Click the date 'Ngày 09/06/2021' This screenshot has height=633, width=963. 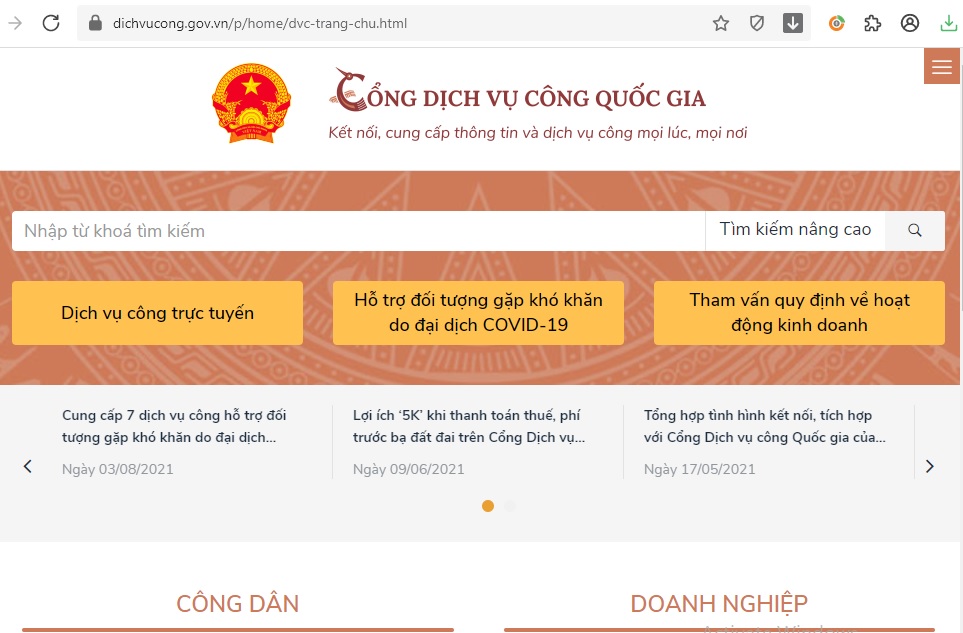pyautogui.click(x=408, y=469)
